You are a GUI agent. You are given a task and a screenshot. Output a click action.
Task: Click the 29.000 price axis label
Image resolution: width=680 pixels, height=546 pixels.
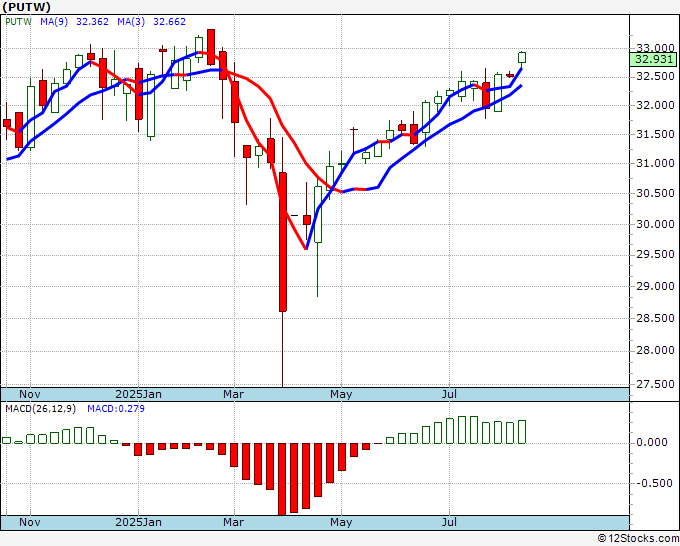[x=655, y=286]
